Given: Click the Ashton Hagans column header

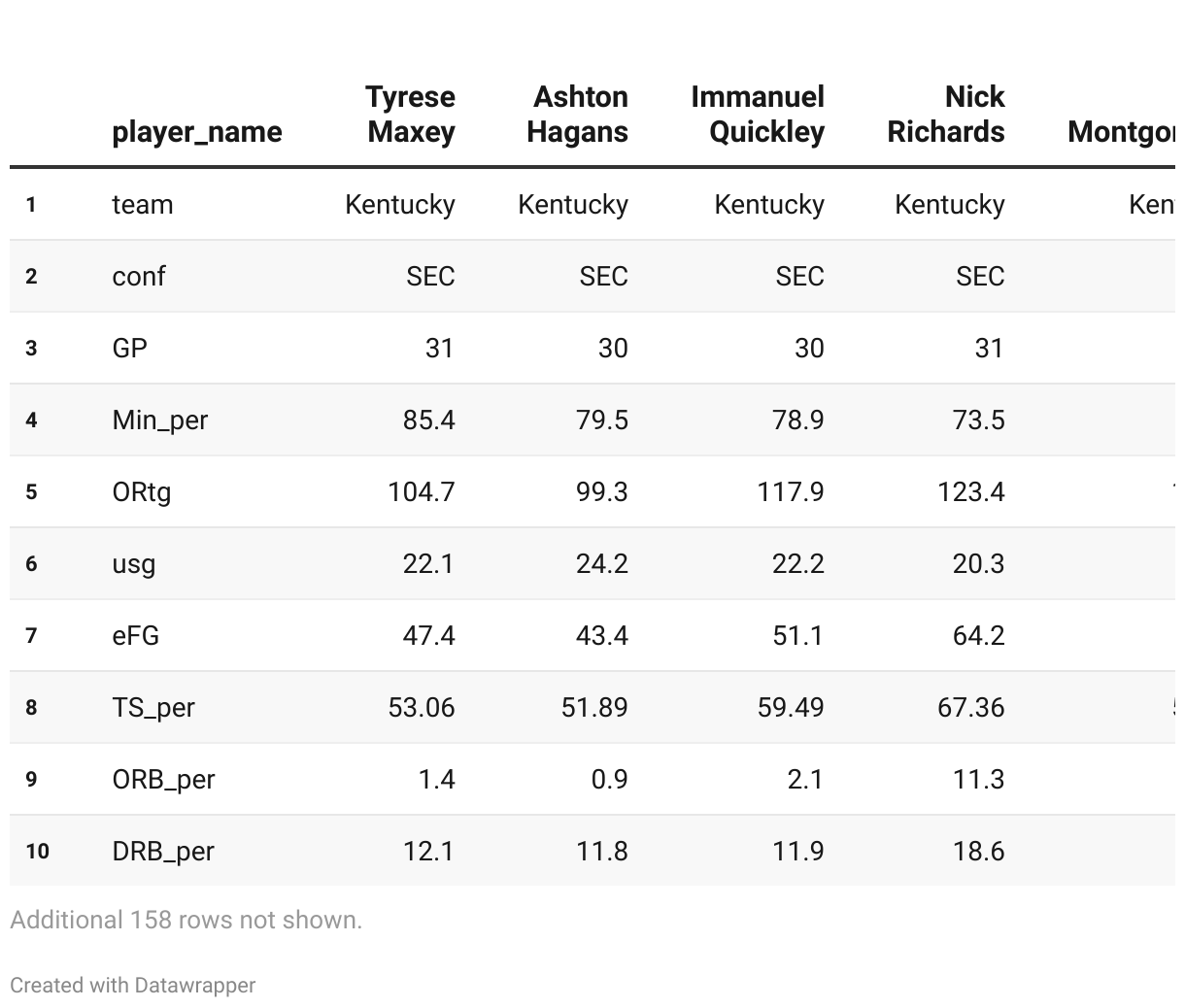Looking at the screenshot, I should pos(578,115).
